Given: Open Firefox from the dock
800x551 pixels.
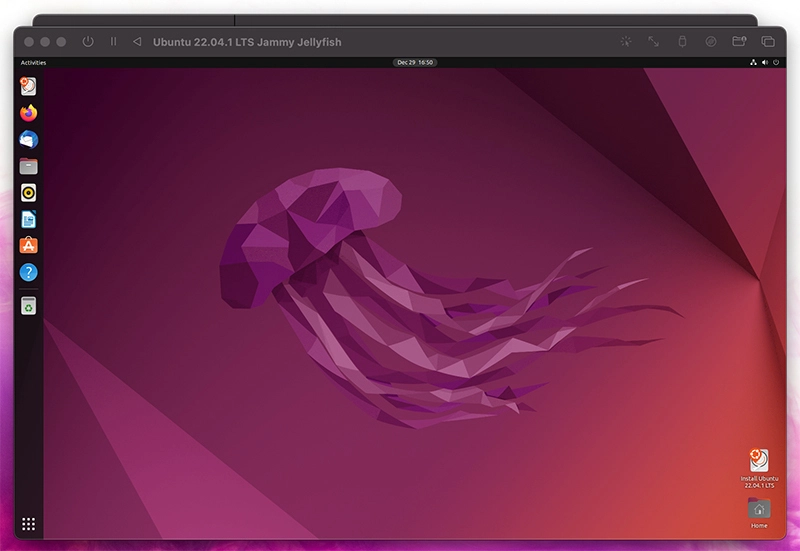Looking at the screenshot, I should pos(29,113).
